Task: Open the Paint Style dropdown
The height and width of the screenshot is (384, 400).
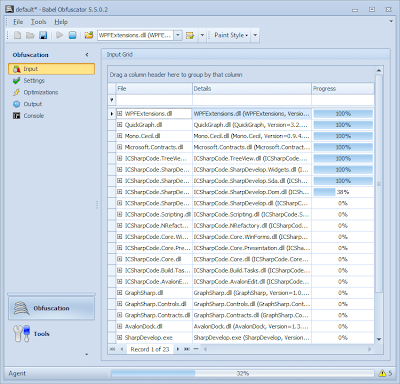Action: click(x=231, y=35)
